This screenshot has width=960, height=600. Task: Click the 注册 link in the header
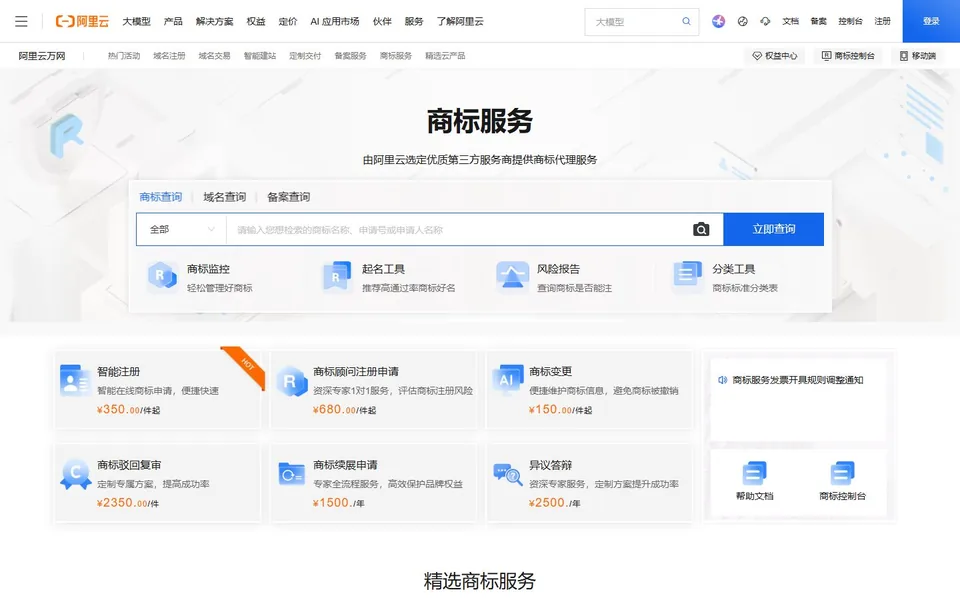[x=882, y=21]
